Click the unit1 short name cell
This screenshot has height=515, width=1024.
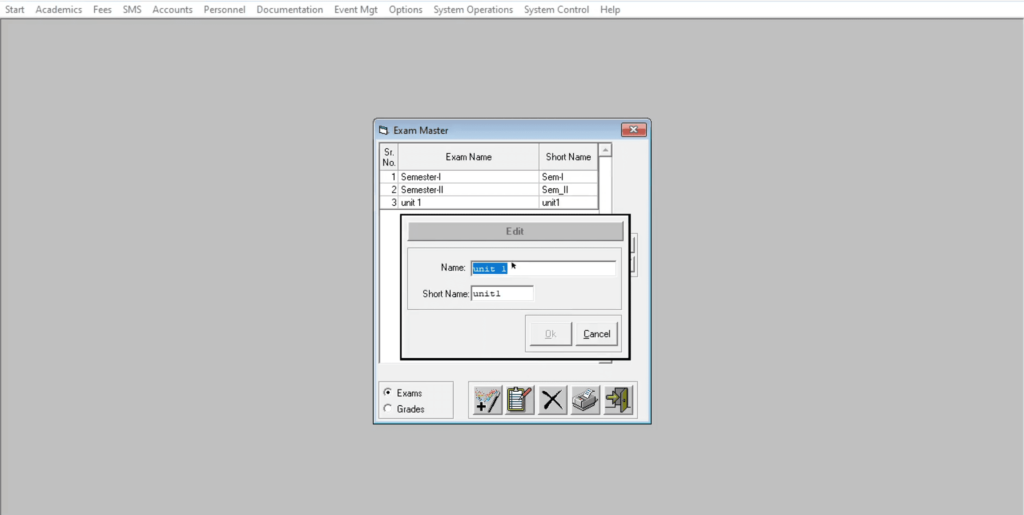568,203
